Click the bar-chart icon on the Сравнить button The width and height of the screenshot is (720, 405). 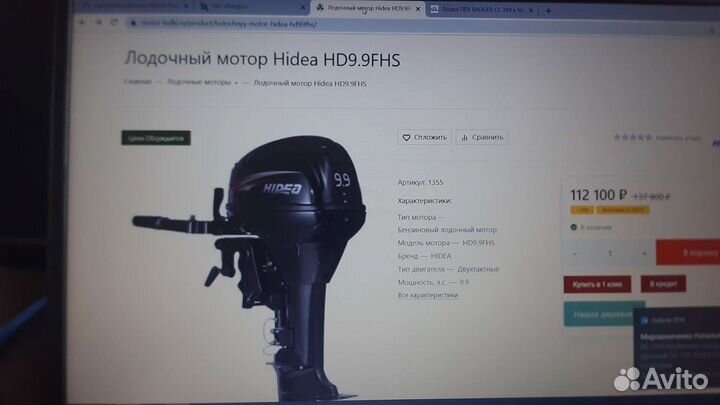(465, 137)
